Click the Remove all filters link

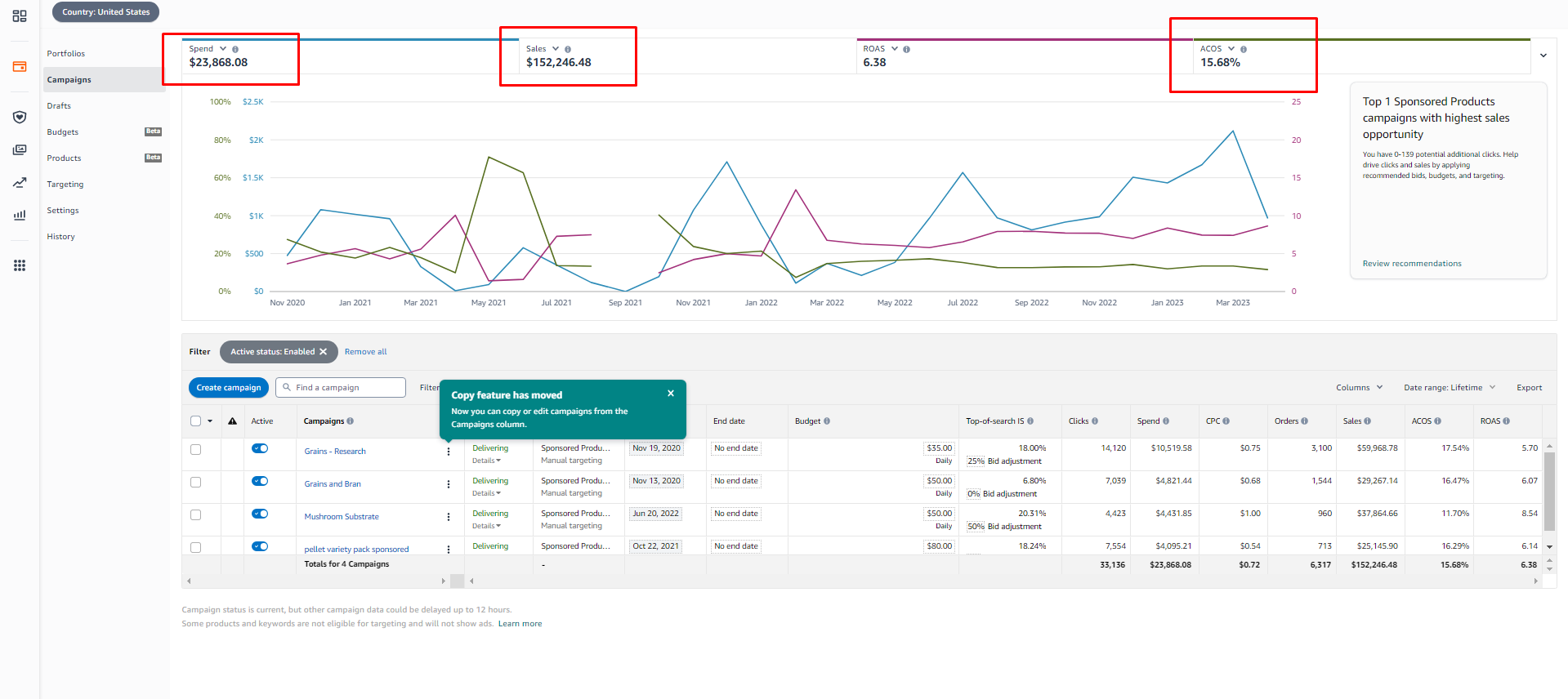click(366, 352)
